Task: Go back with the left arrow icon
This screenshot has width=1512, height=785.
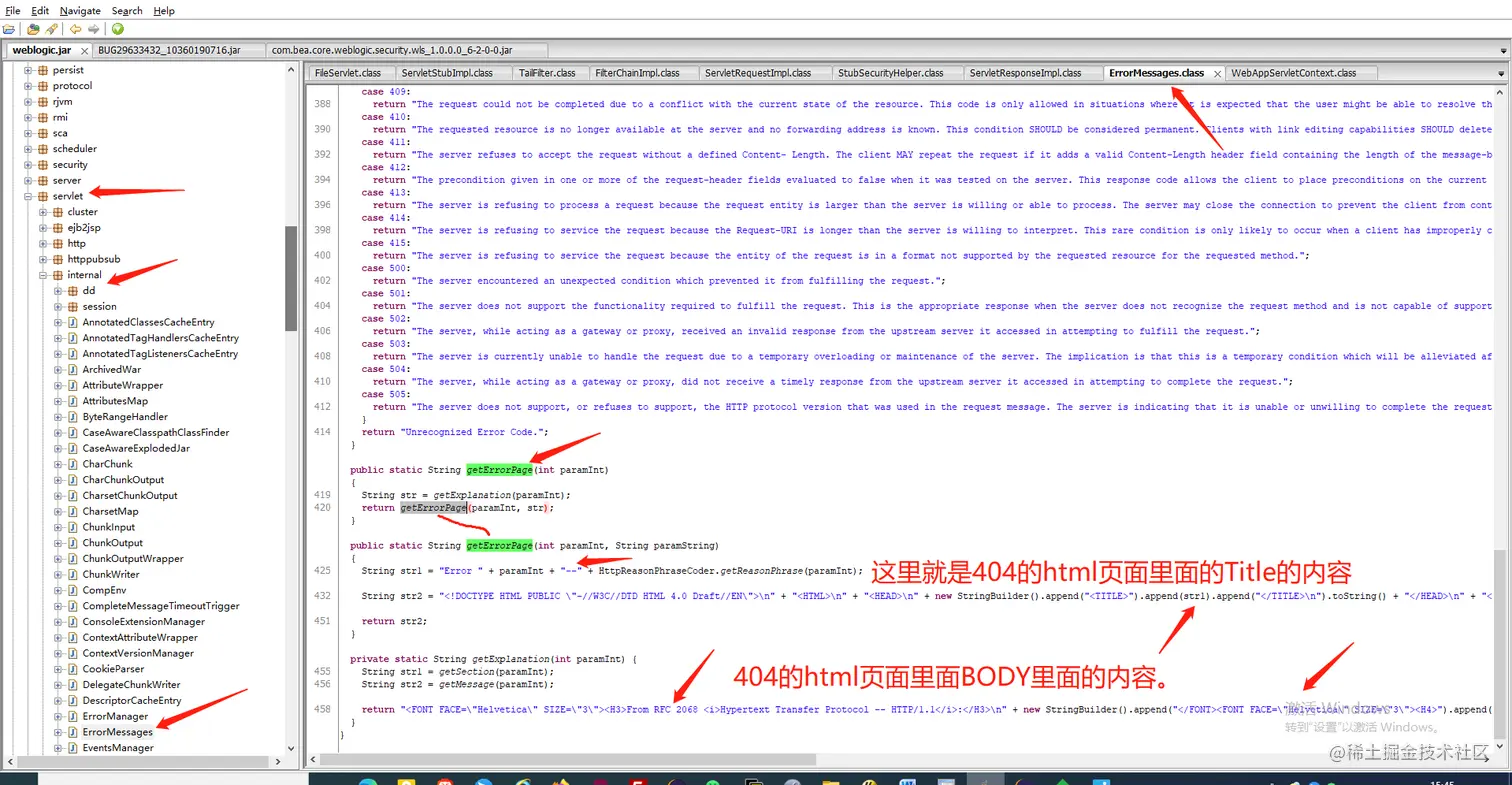Action: pos(75,29)
